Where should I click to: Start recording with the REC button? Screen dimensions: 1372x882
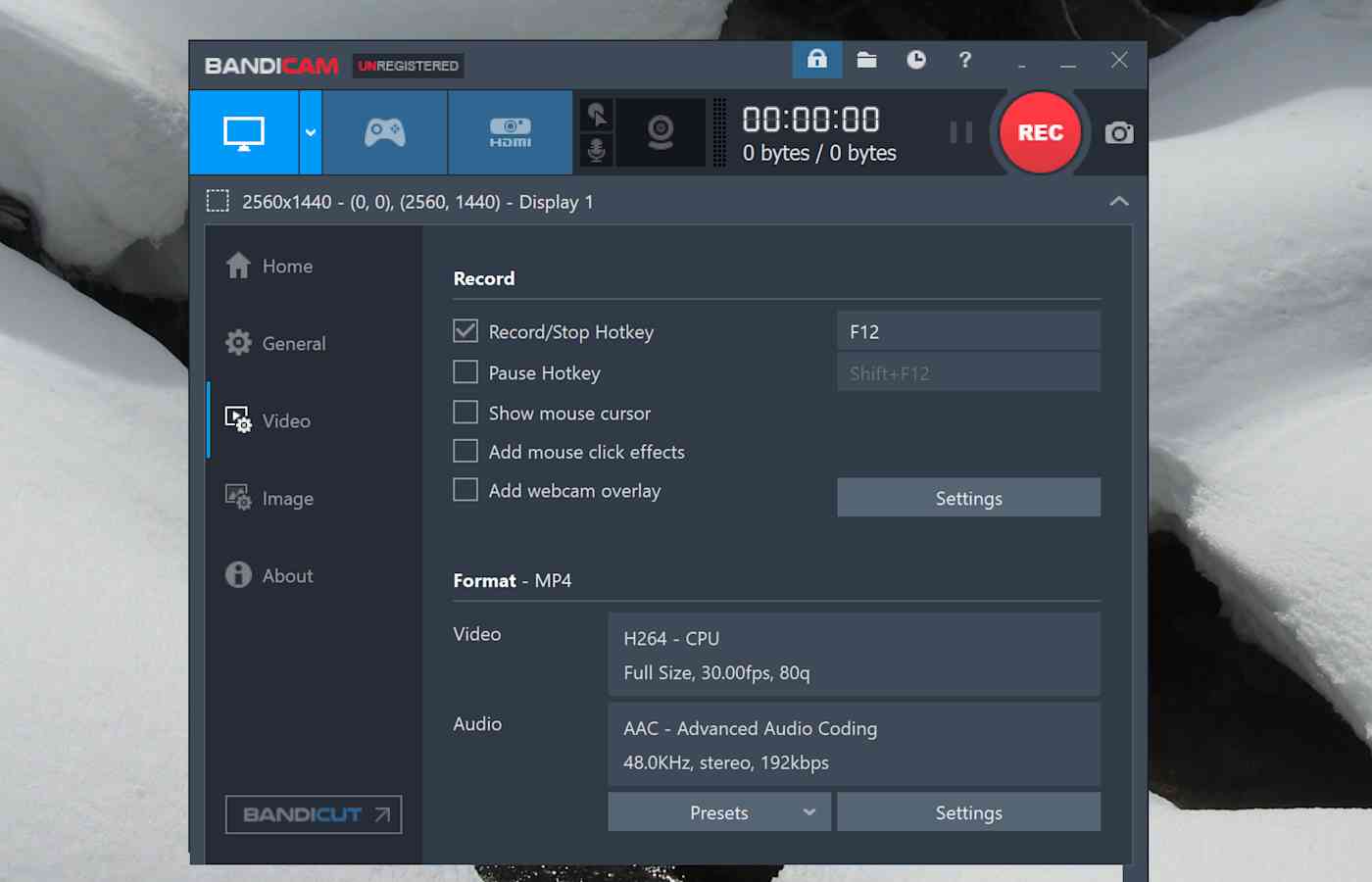click(1040, 132)
